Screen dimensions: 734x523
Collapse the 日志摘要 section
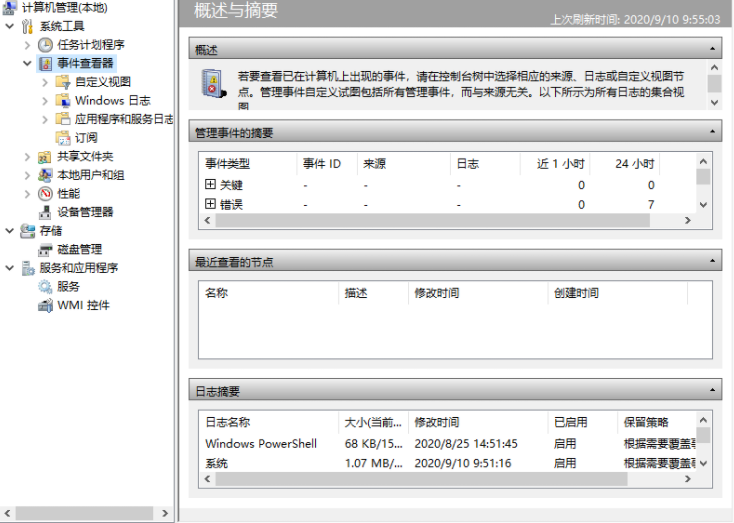click(713, 391)
